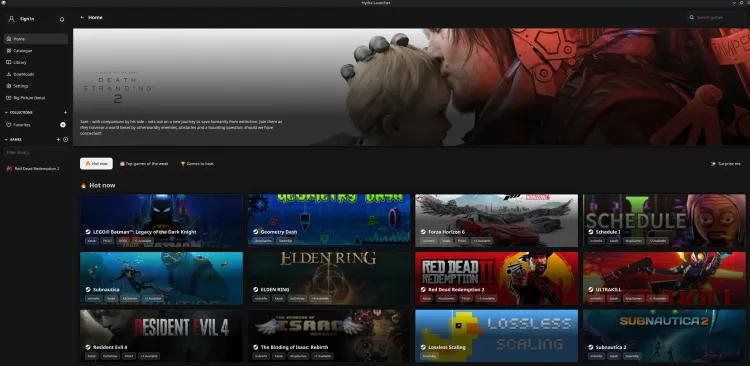Collapse the Collections section chevron
750x366 pixels.
point(6,112)
